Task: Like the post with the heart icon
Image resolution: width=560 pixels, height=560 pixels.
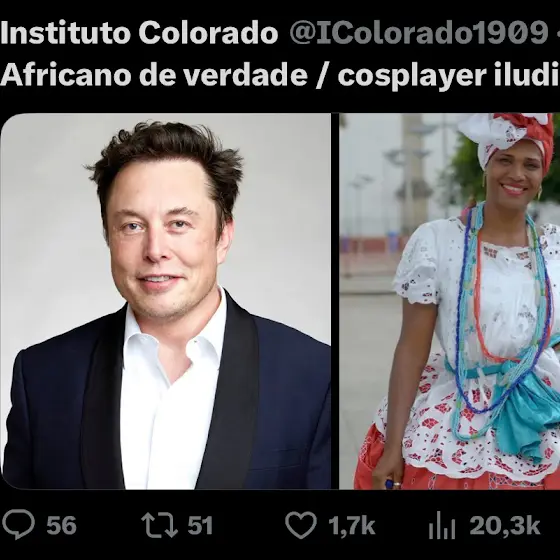Action: click(x=301, y=524)
